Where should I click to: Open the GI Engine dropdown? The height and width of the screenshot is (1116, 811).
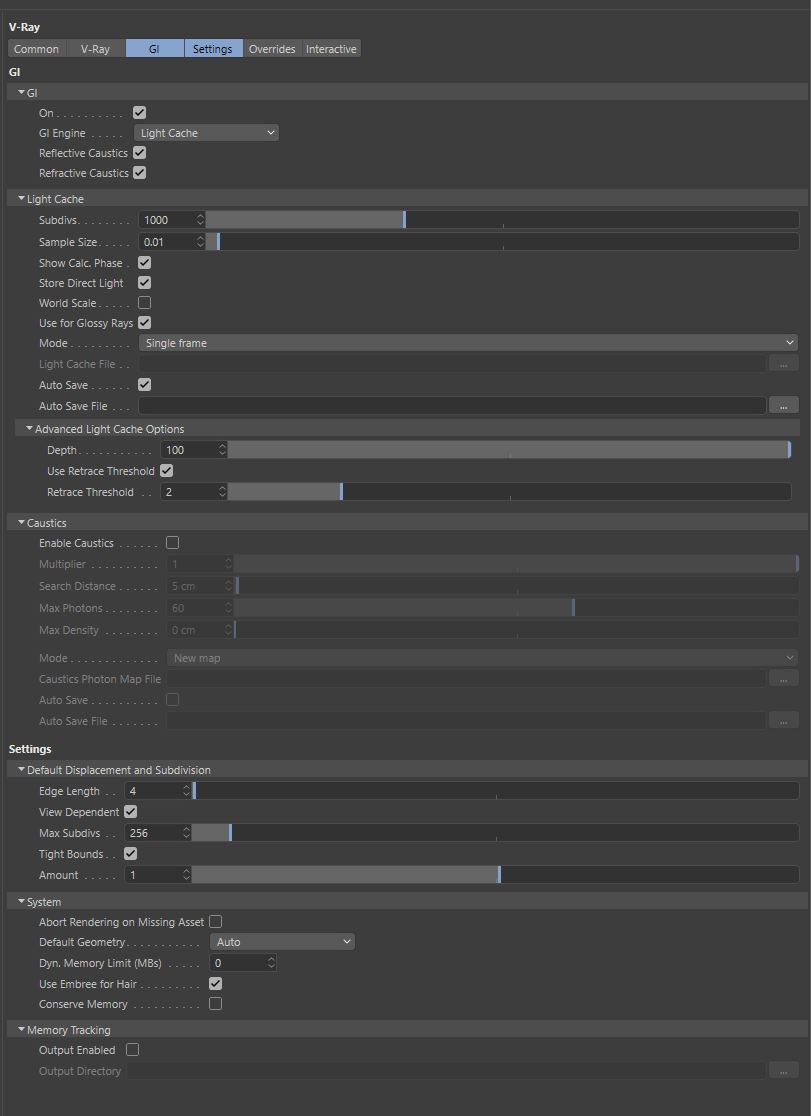point(206,132)
